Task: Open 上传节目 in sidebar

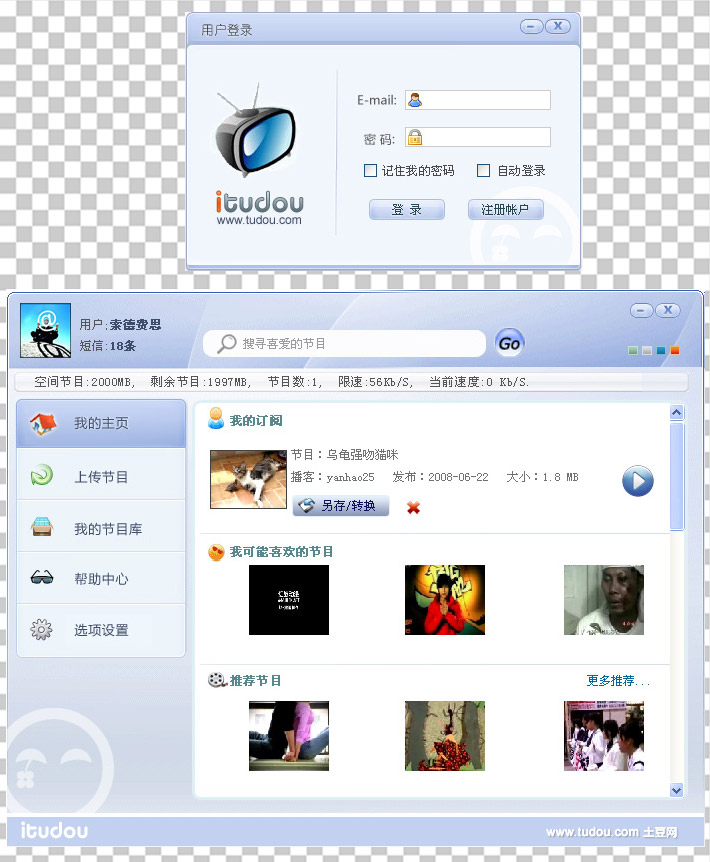Action: pyautogui.click(x=101, y=476)
